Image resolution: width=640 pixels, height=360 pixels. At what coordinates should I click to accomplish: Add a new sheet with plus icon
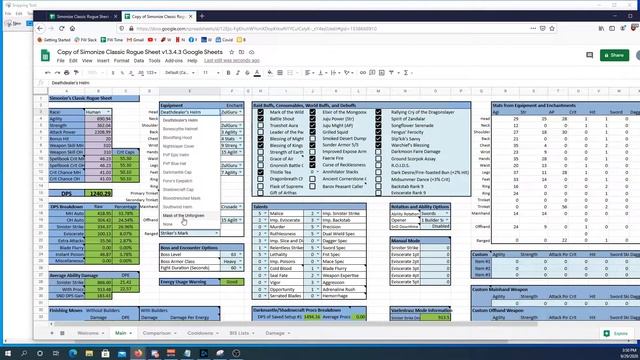52,333
